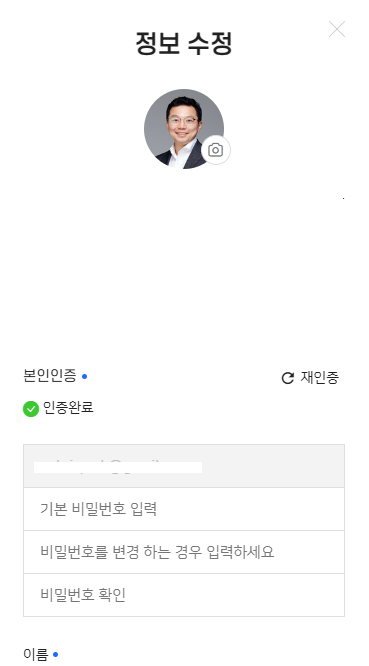Viewport: 369px width, 666px height.
Task: Close the 정보 수정 dialog with X
Action: tap(337, 29)
